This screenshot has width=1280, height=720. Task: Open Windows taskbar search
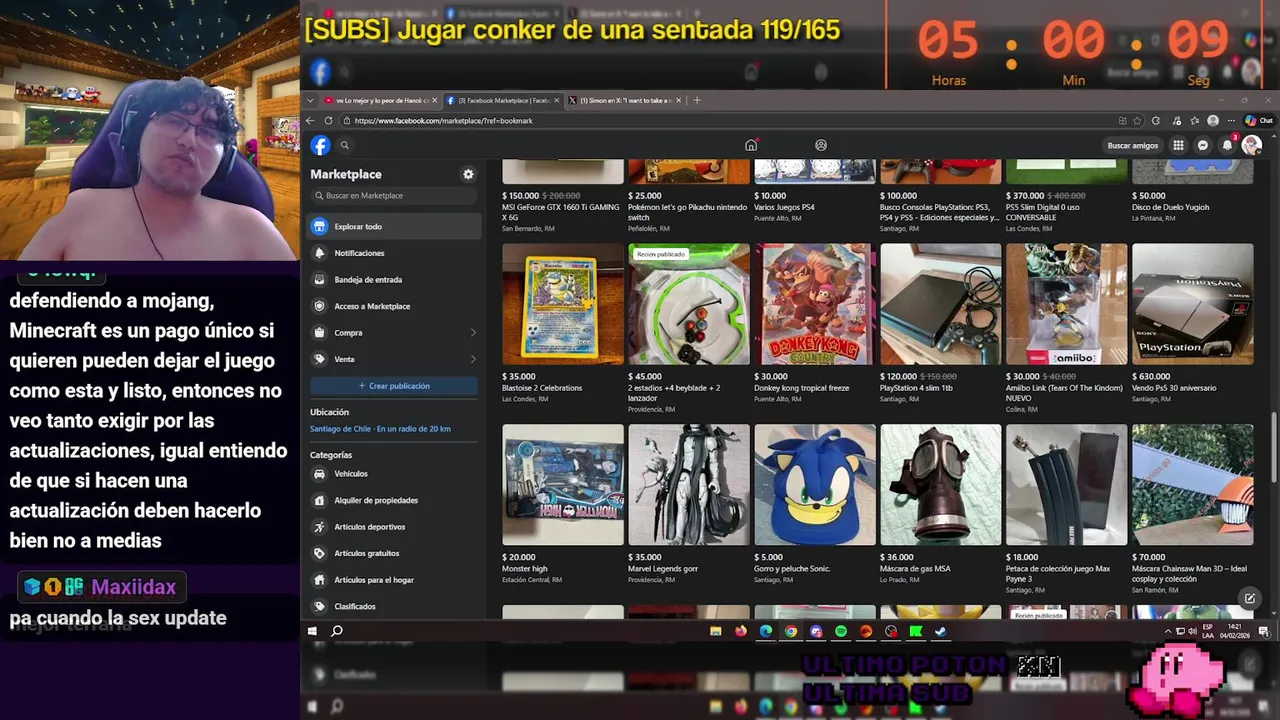coord(337,631)
